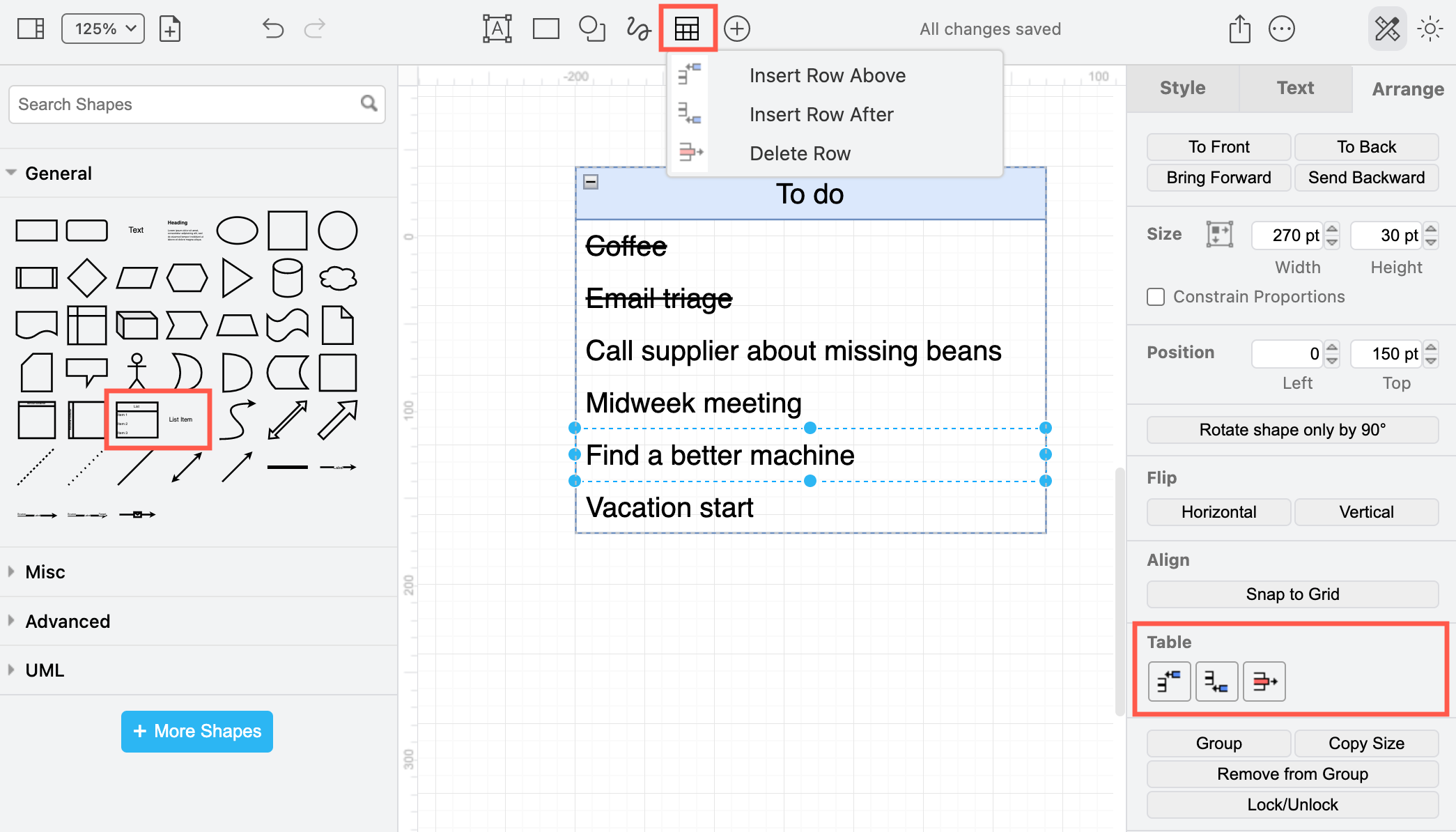Click the More Shapes button
The height and width of the screenshot is (832, 1456).
click(197, 730)
